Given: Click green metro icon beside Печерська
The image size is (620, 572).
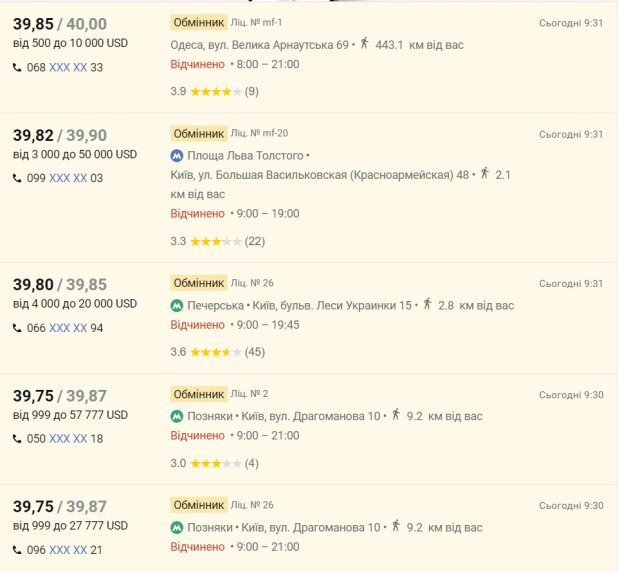Looking at the screenshot, I should point(177,305).
